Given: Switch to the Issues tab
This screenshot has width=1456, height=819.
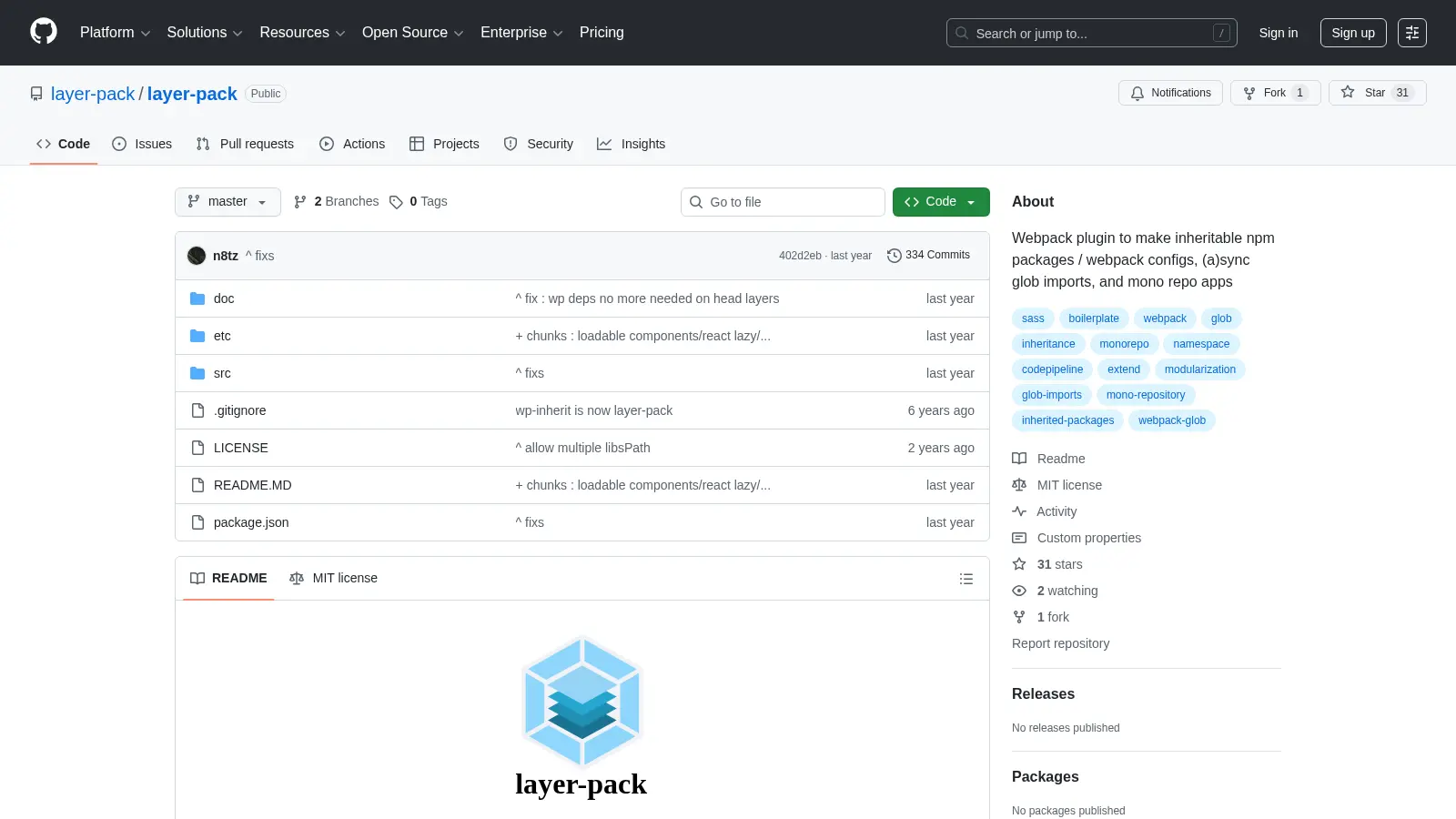Looking at the screenshot, I should pyautogui.click(x=142, y=144).
